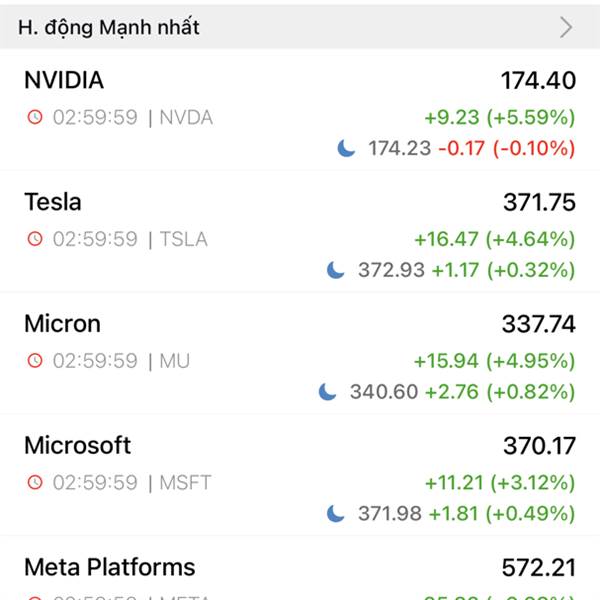
Task: Click the clock icon under Microsoft
Action: [x=35, y=482]
